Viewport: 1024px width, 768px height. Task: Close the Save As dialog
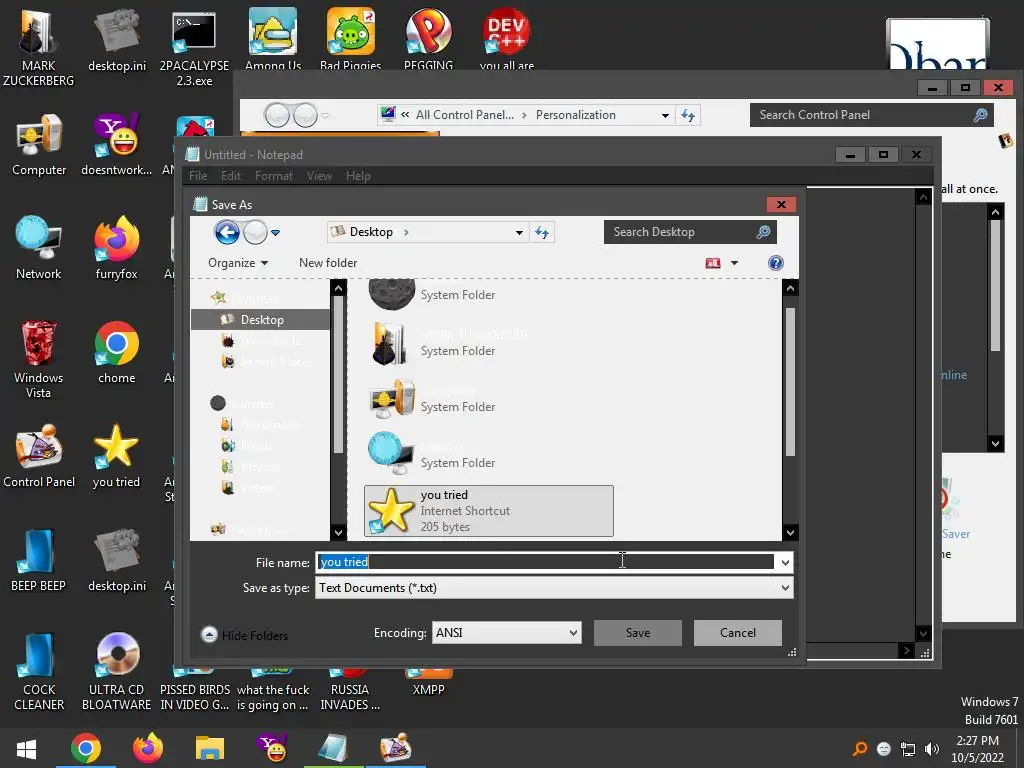click(x=781, y=204)
